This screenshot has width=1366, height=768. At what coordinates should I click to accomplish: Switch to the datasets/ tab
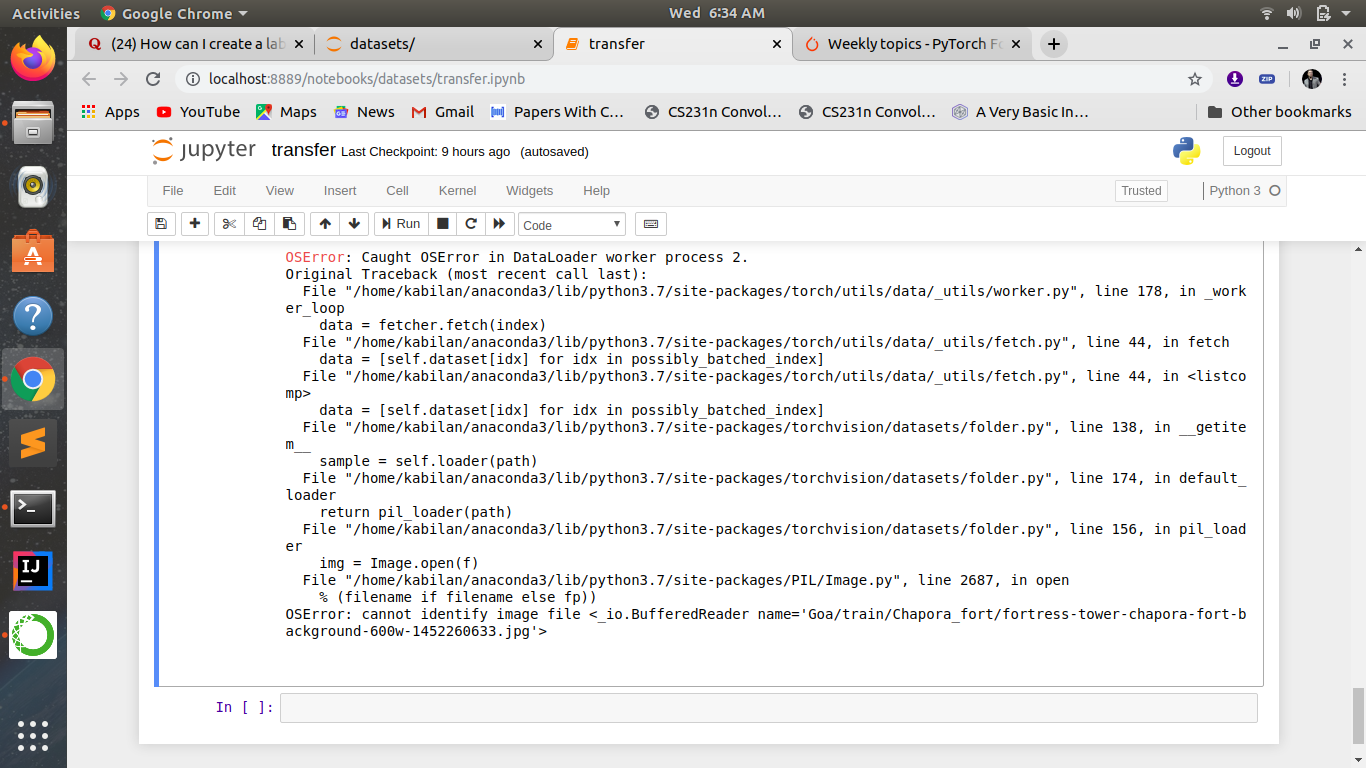[x=435, y=44]
